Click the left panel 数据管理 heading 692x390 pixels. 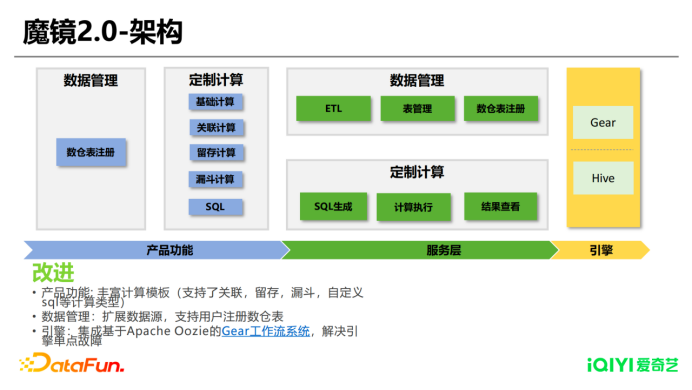click(91, 80)
